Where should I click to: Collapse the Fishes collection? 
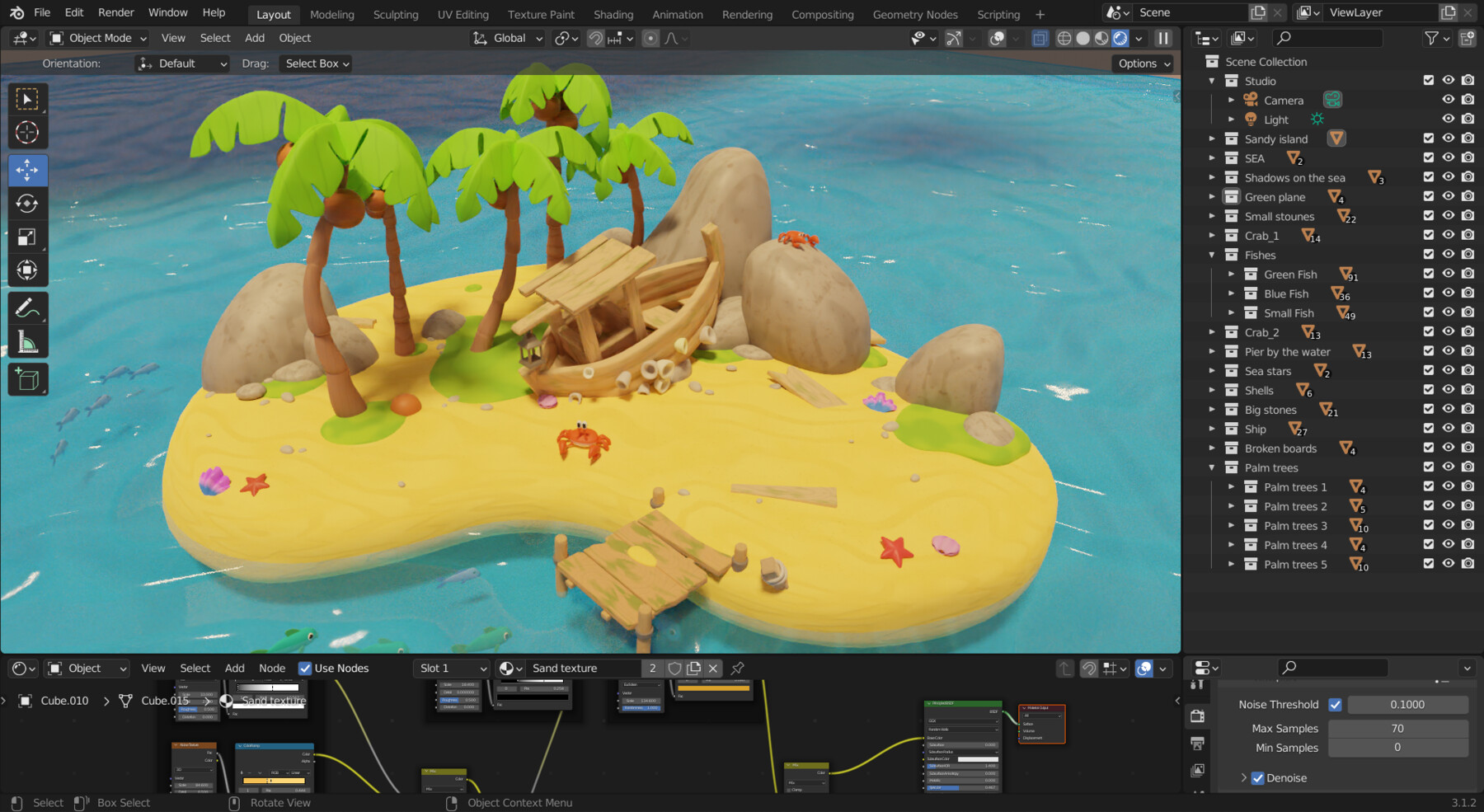point(1211,255)
